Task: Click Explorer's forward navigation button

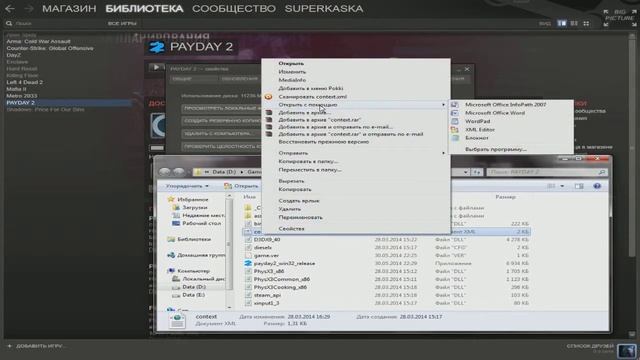Action: pyautogui.click(x=179, y=172)
